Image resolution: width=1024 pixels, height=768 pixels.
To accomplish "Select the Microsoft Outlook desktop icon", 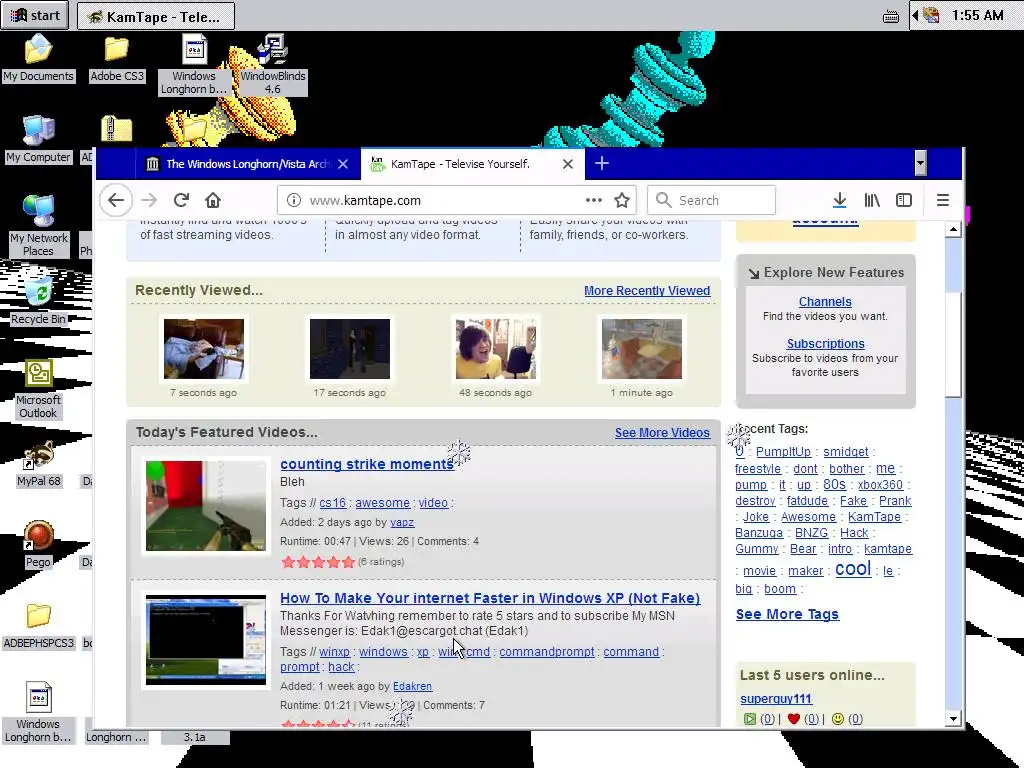I will click(38, 389).
